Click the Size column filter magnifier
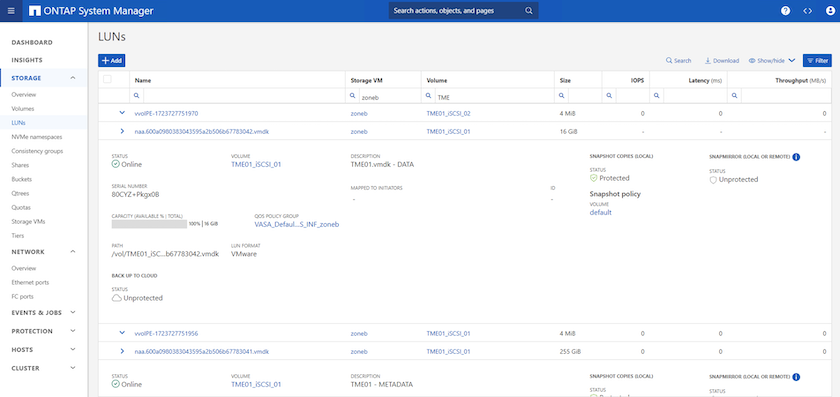Viewport: 840px width, 397px height. point(561,95)
